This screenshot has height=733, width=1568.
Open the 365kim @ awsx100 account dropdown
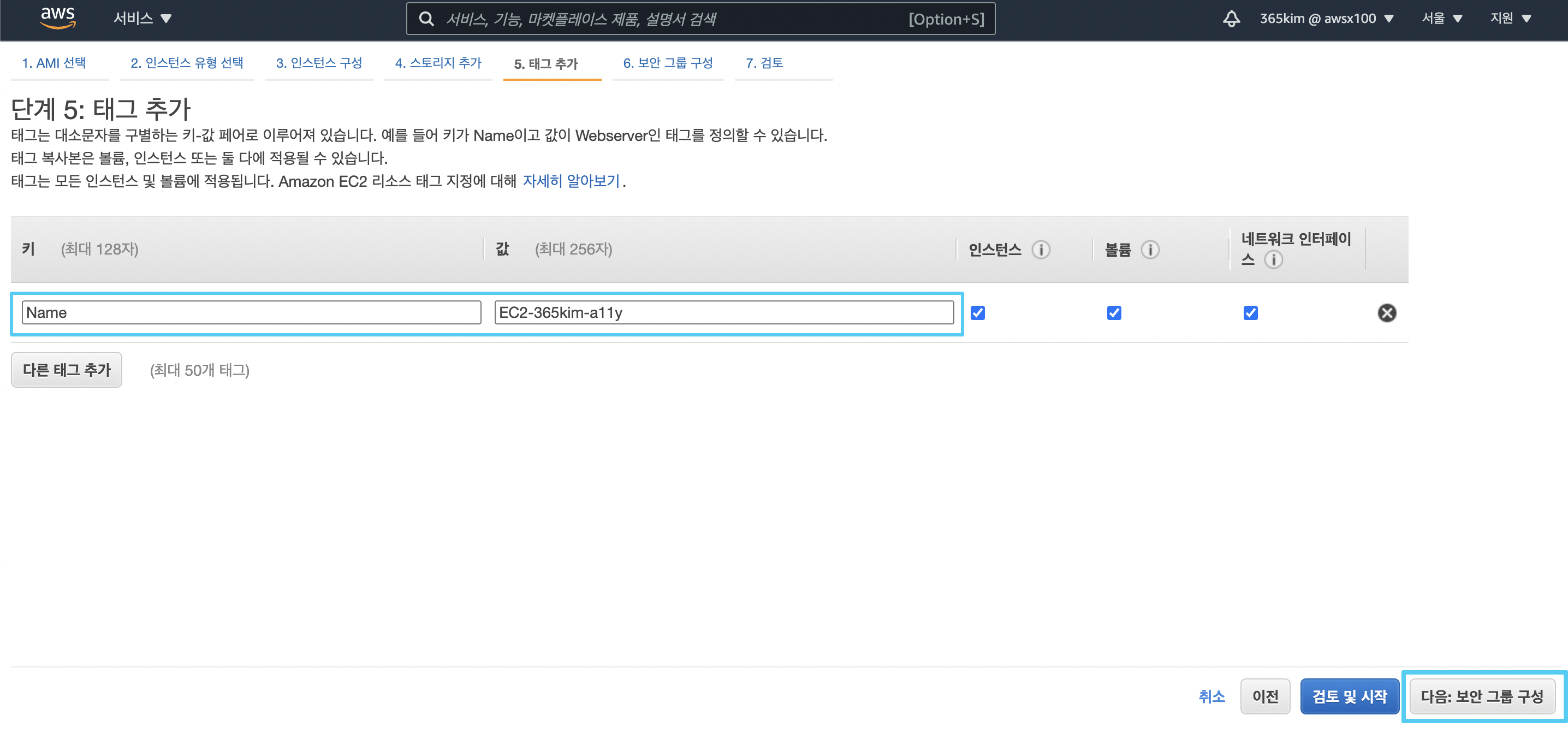[x=1326, y=18]
